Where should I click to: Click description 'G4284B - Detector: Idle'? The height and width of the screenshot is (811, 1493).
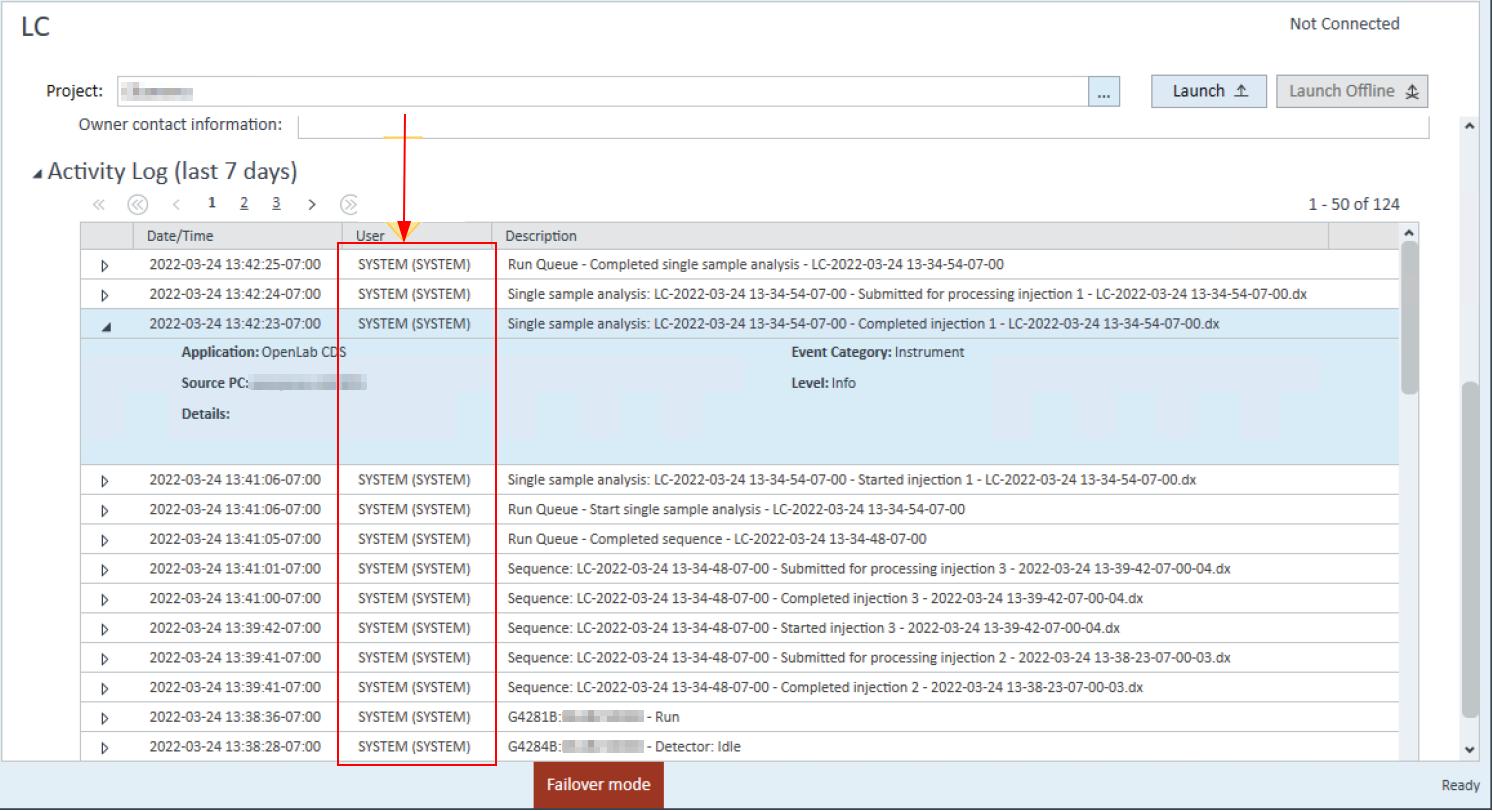click(x=625, y=747)
